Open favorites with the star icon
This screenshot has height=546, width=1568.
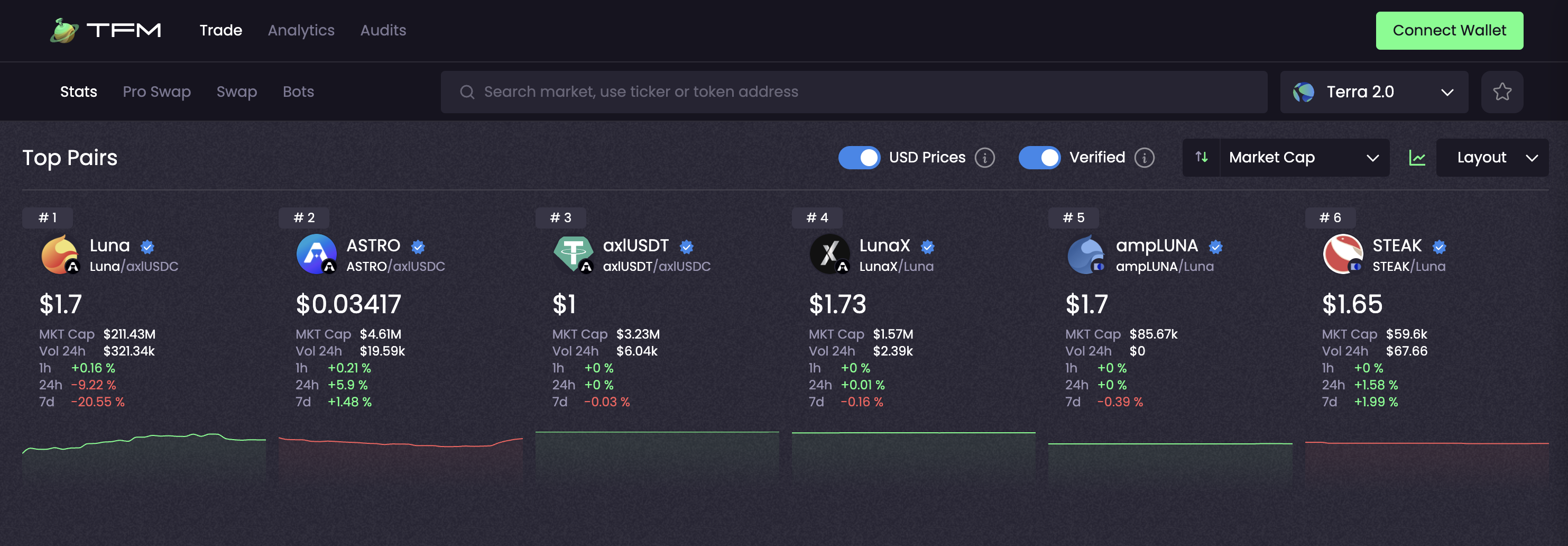pyautogui.click(x=1501, y=92)
